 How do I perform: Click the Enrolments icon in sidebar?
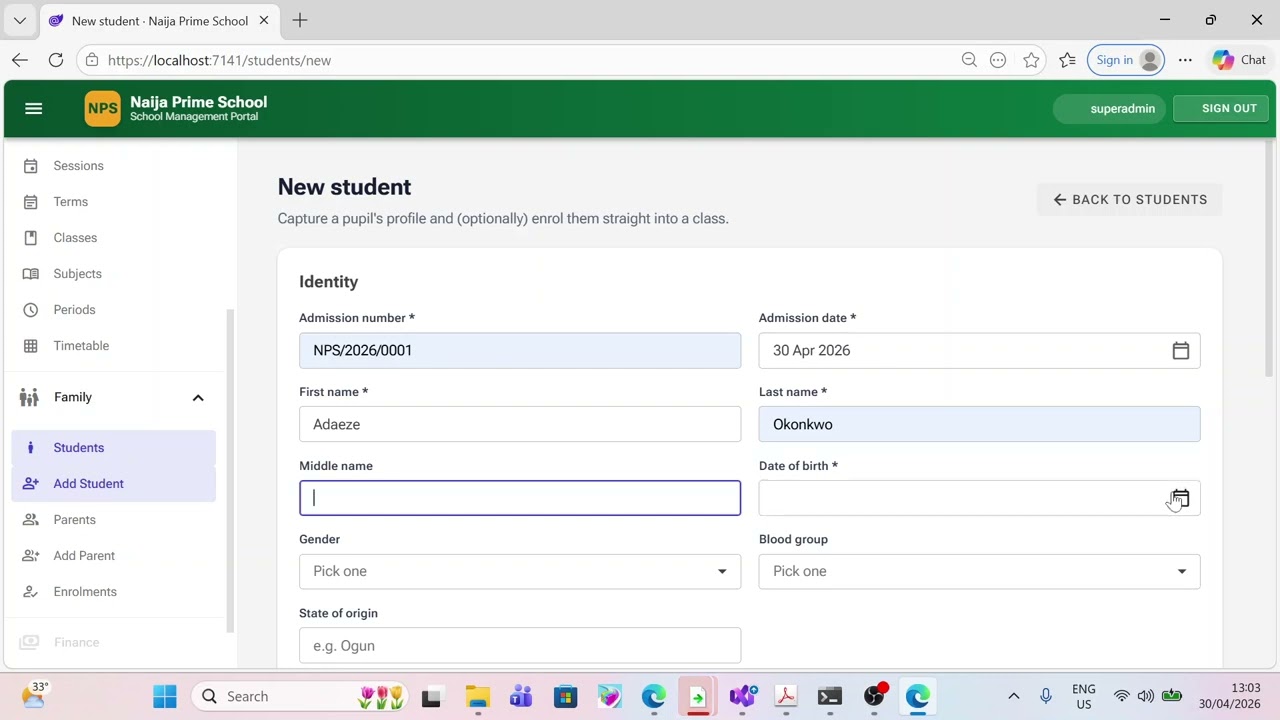31,592
